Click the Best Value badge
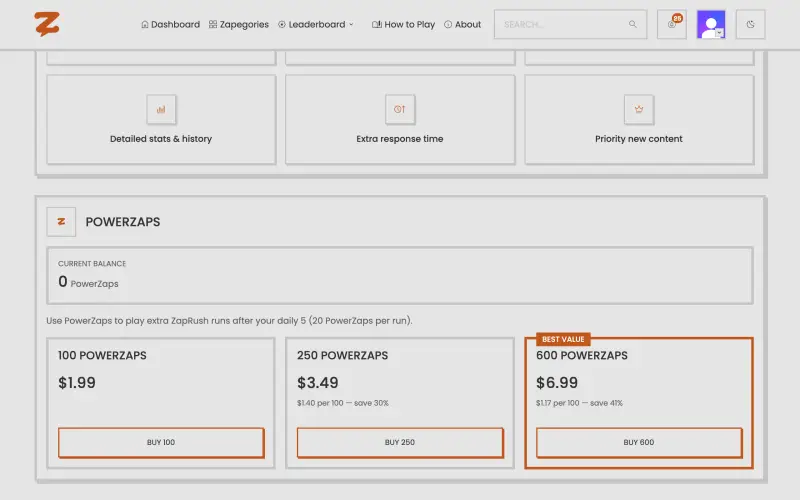The height and width of the screenshot is (500, 800). point(563,339)
